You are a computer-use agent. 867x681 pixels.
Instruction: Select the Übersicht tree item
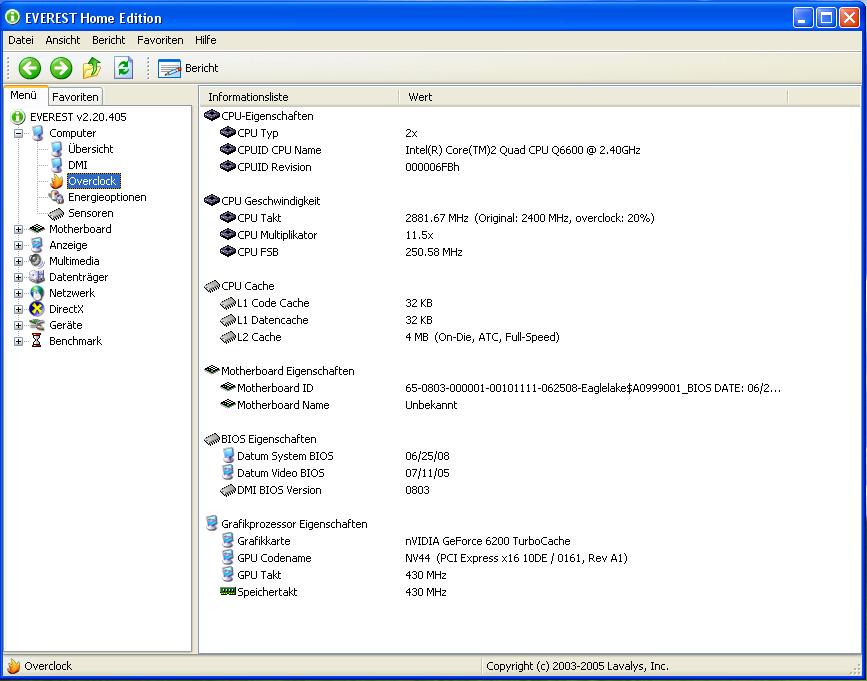pyautogui.click(x=91, y=149)
